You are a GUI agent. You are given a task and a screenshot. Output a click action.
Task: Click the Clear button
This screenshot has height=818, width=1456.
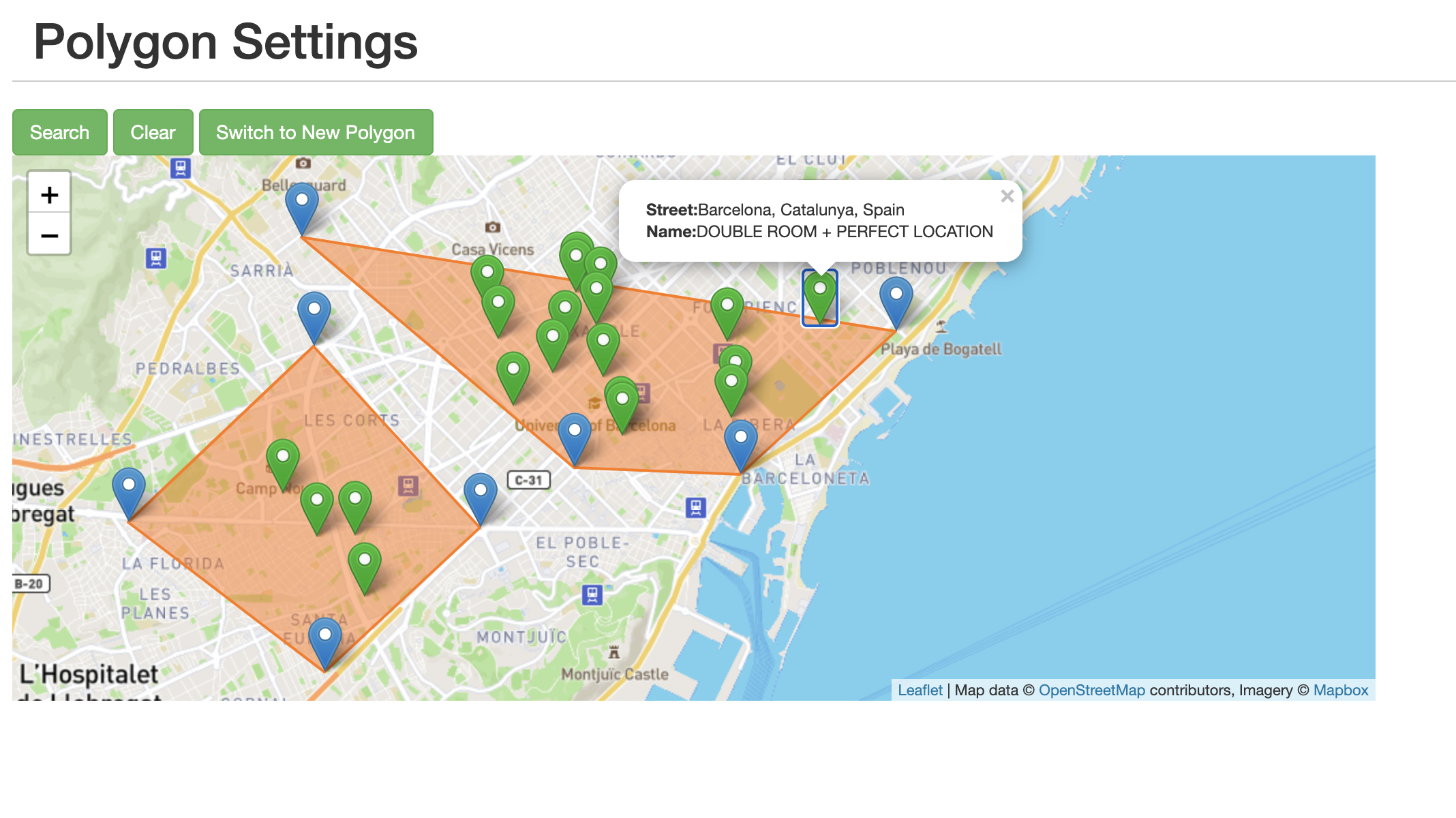click(153, 132)
